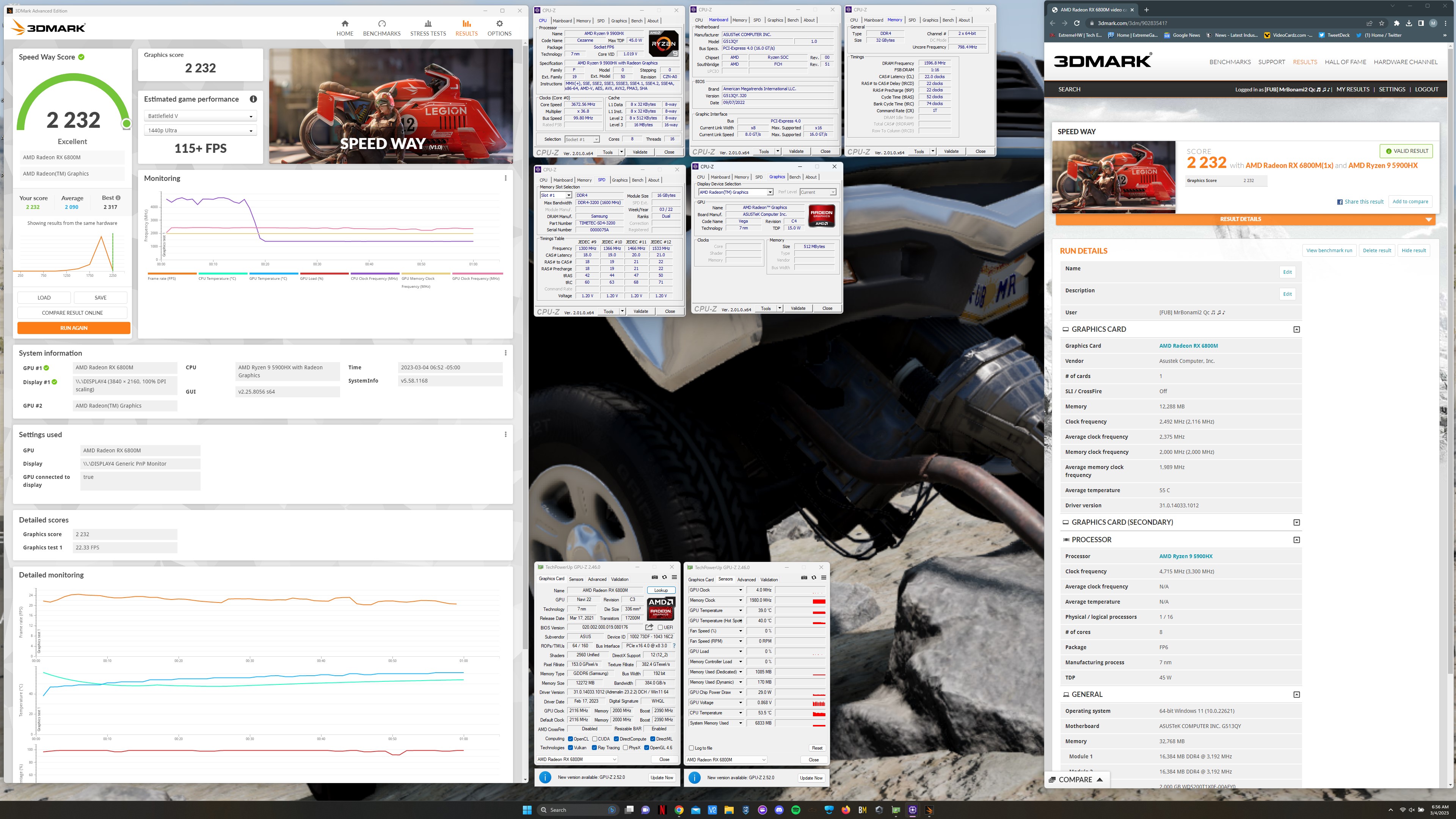Open Chrome three-dot menu
This screenshot has width=1456, height=819.
pyautogui.click(x=1445, y=23)
